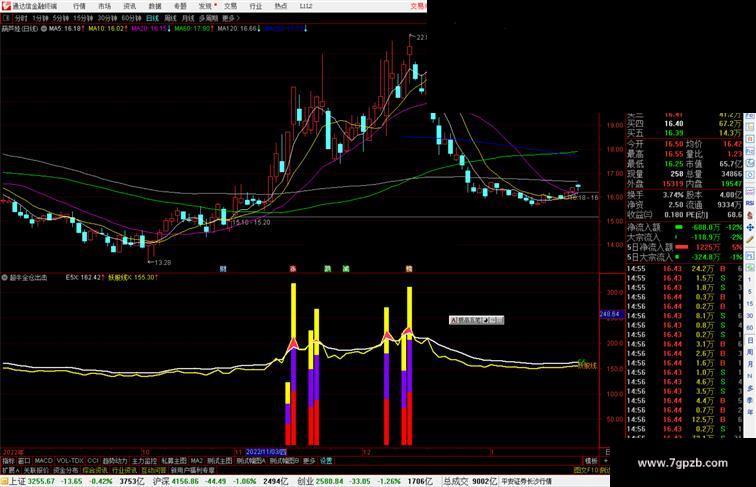The width and height of the screenshot is (756, 487).
Task: Toggle the circle icon beside 超牛全仓出击
Action: (5, 278)
